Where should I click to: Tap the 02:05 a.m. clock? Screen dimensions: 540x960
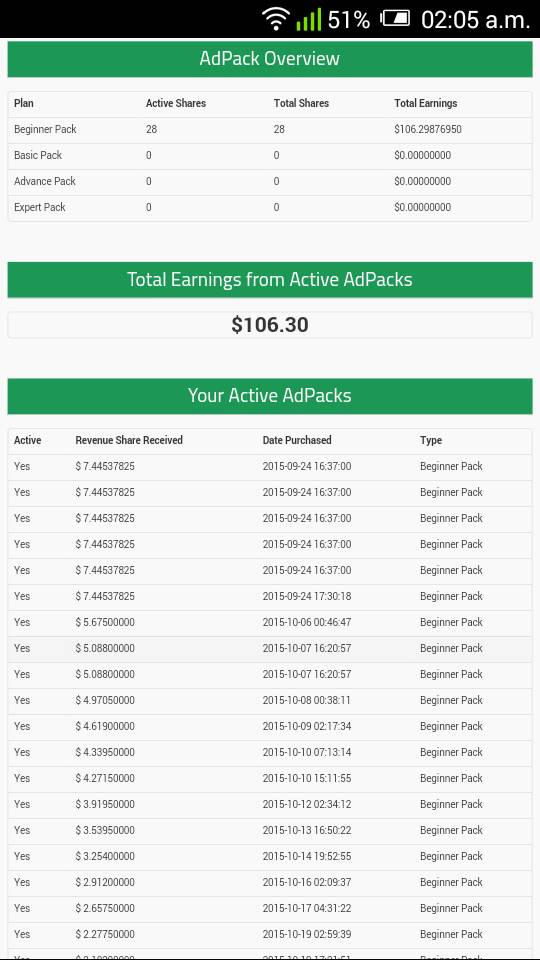click(475, 20)
